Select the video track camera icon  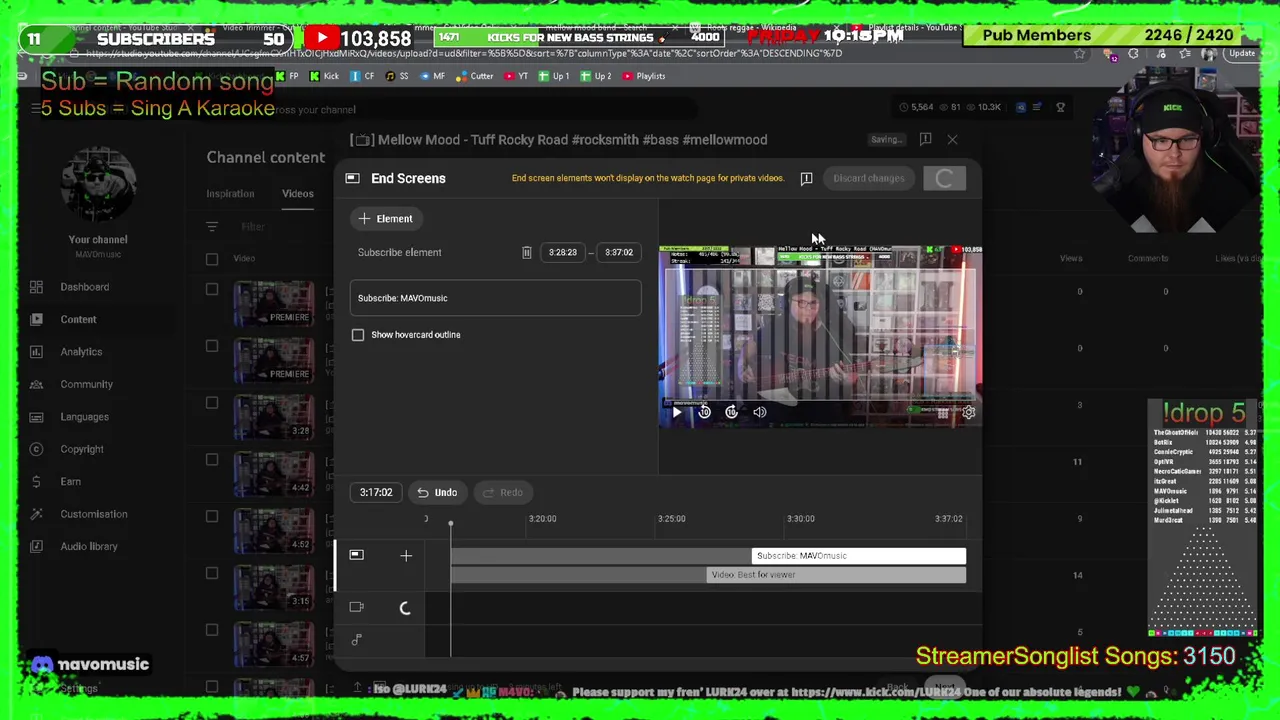[356, 607]
